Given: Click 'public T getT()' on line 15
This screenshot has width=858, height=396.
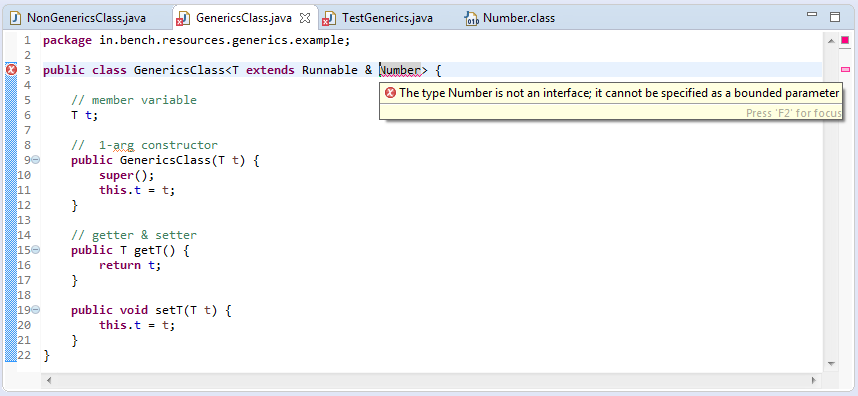Looking at the screenshot, I should [123, 250].
